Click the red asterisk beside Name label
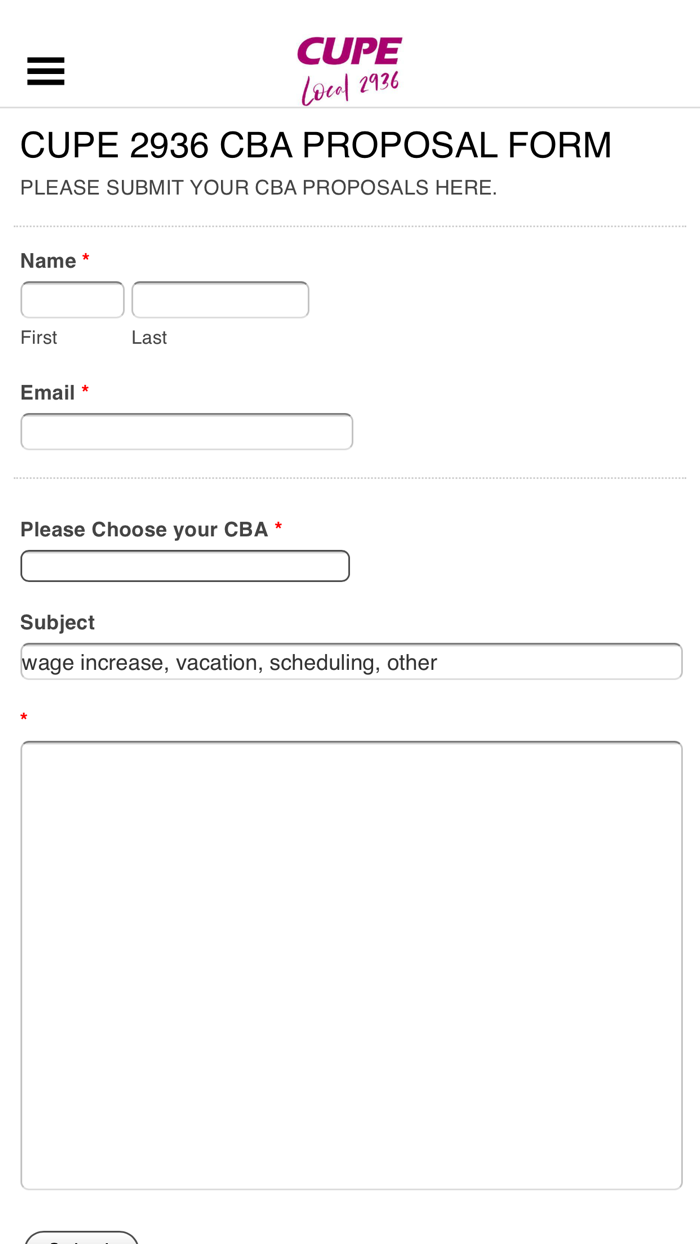Image resolution: width=700 pixels, height=1244 pixels. 86,261
